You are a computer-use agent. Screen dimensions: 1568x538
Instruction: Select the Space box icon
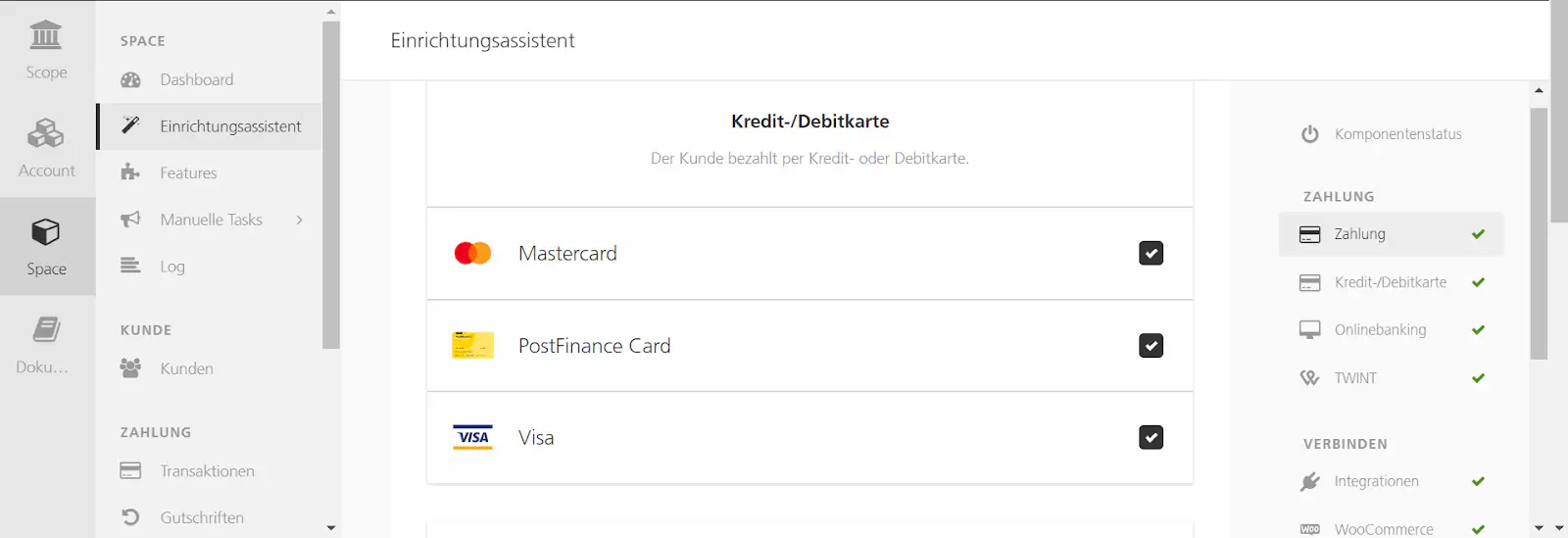point(46,232)
